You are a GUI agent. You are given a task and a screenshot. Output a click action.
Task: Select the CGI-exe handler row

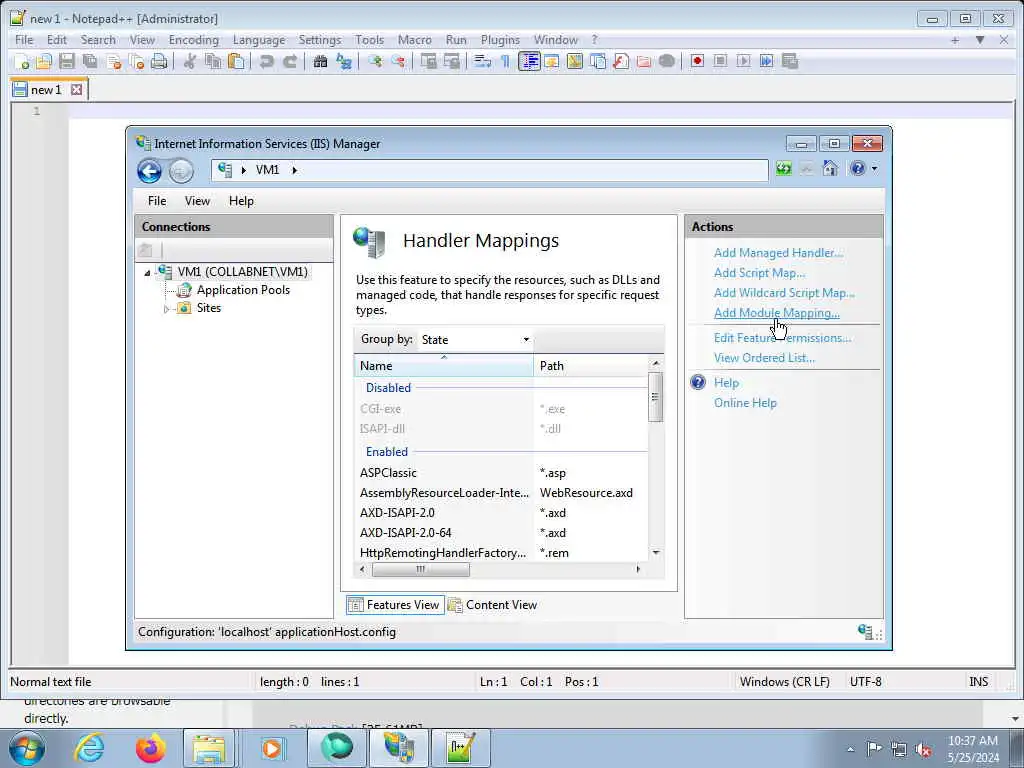tap(501, 409)
